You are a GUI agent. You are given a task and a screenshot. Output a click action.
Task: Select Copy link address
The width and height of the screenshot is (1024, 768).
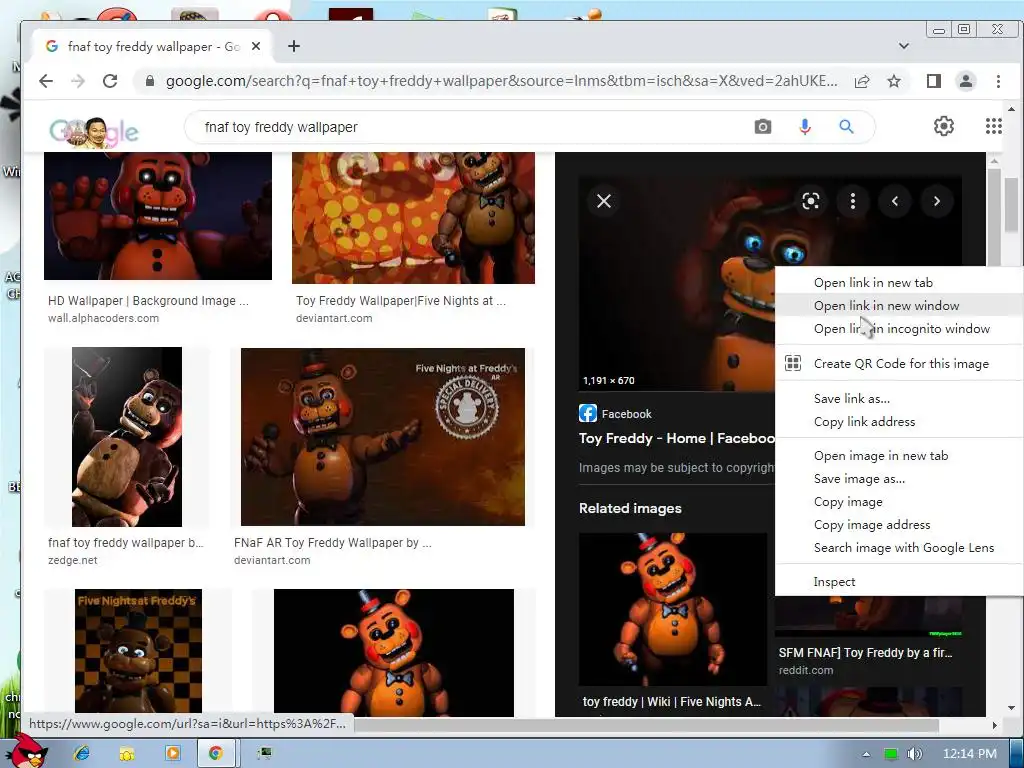[x=899, y=422]
